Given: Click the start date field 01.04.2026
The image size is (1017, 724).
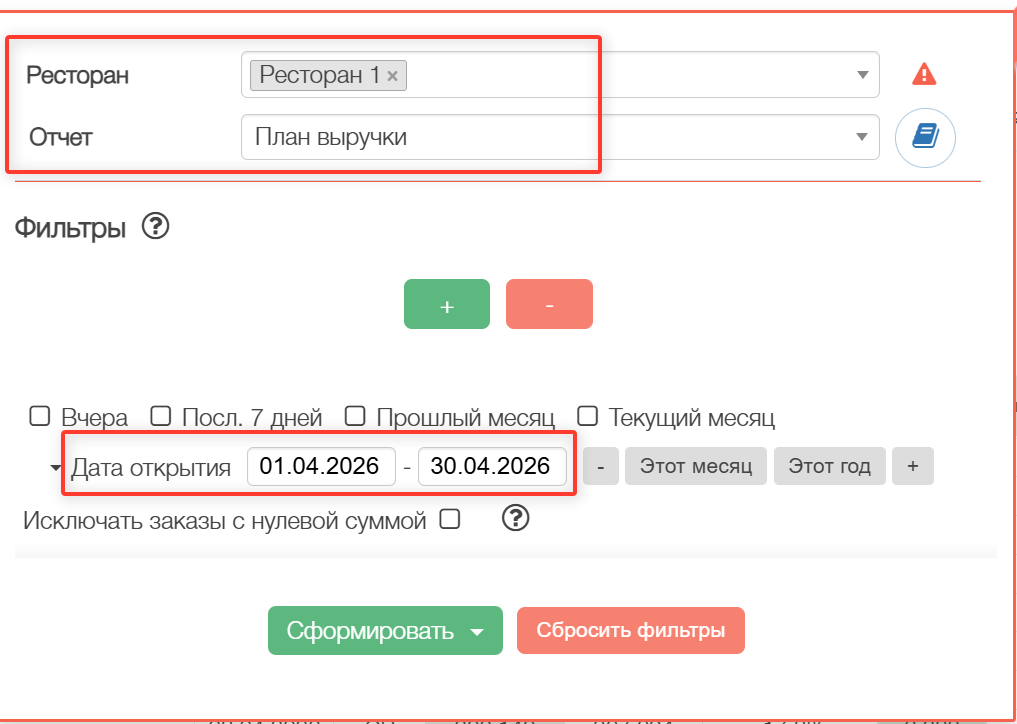Looking at the screenshot, I should pos(321,466).
